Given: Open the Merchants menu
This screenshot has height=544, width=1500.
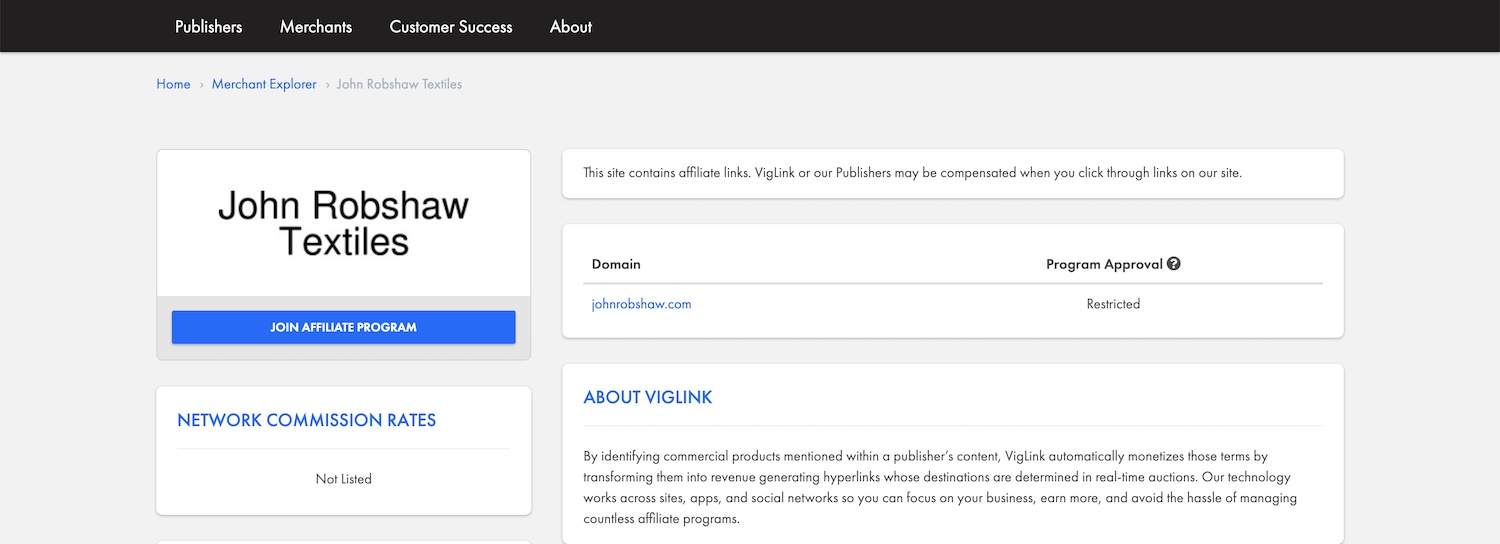Looking at the screenshot, I should coord(316,27).
